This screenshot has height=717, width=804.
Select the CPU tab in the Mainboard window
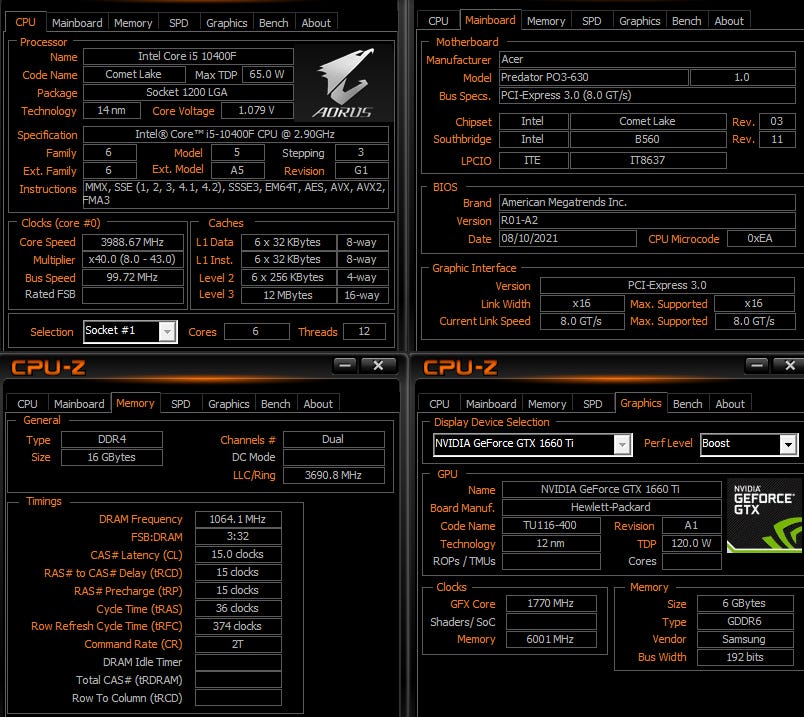coord(438,21)
